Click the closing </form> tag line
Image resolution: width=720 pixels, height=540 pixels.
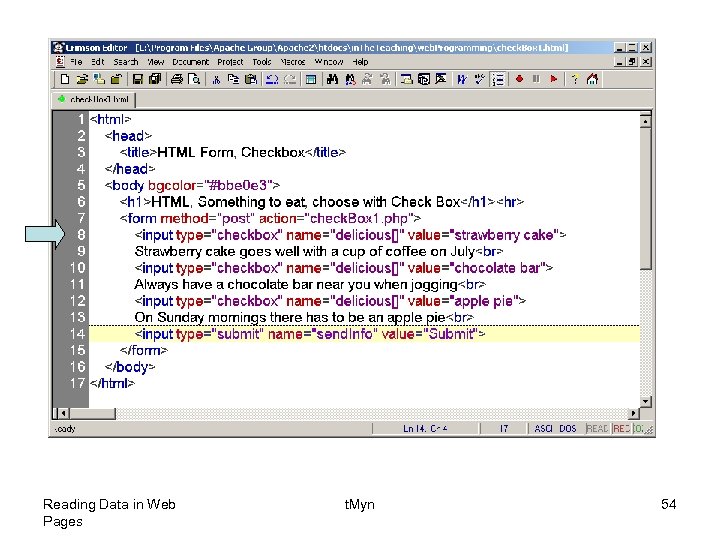click(x=144, y=350)
